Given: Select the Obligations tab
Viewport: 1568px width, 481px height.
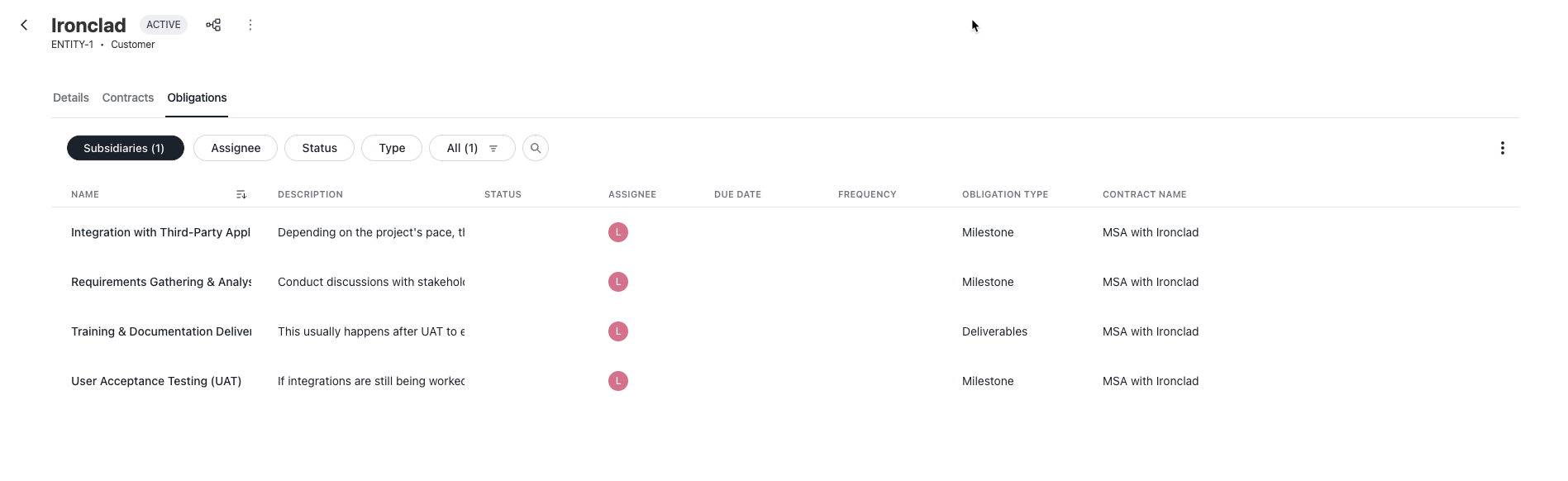Looking at the screenshot, I should [x=197, y=98].
